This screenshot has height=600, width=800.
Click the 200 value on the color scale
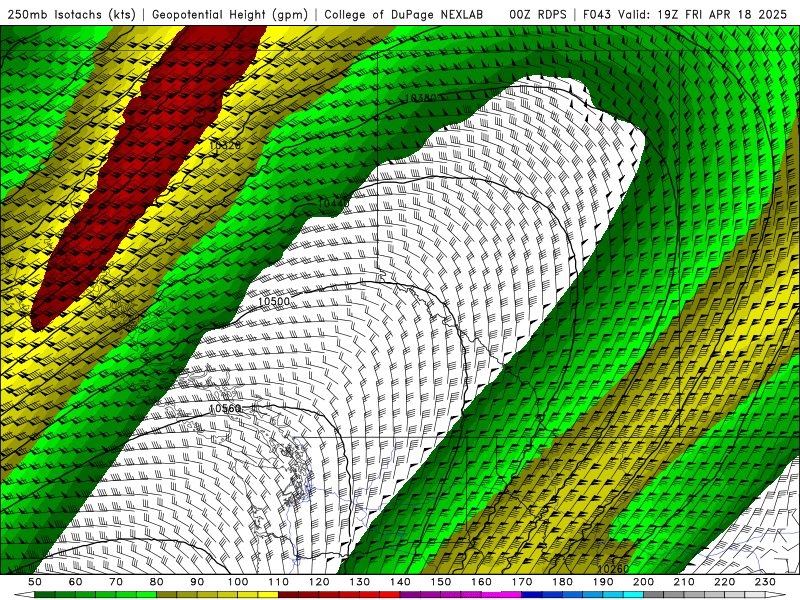pyautogui.click(x=643, y=582)
